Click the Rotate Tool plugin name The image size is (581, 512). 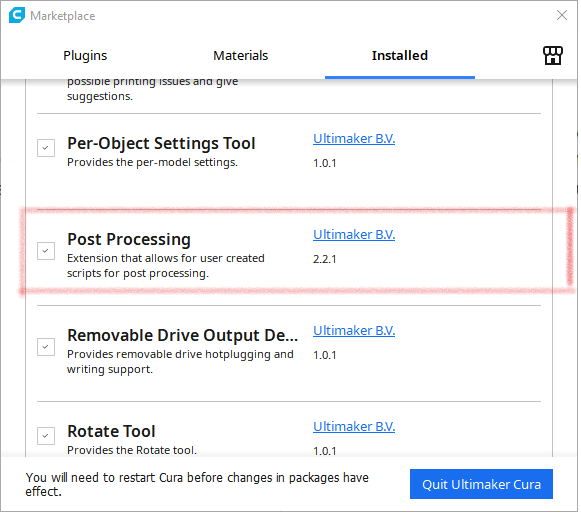pos(111,431)
